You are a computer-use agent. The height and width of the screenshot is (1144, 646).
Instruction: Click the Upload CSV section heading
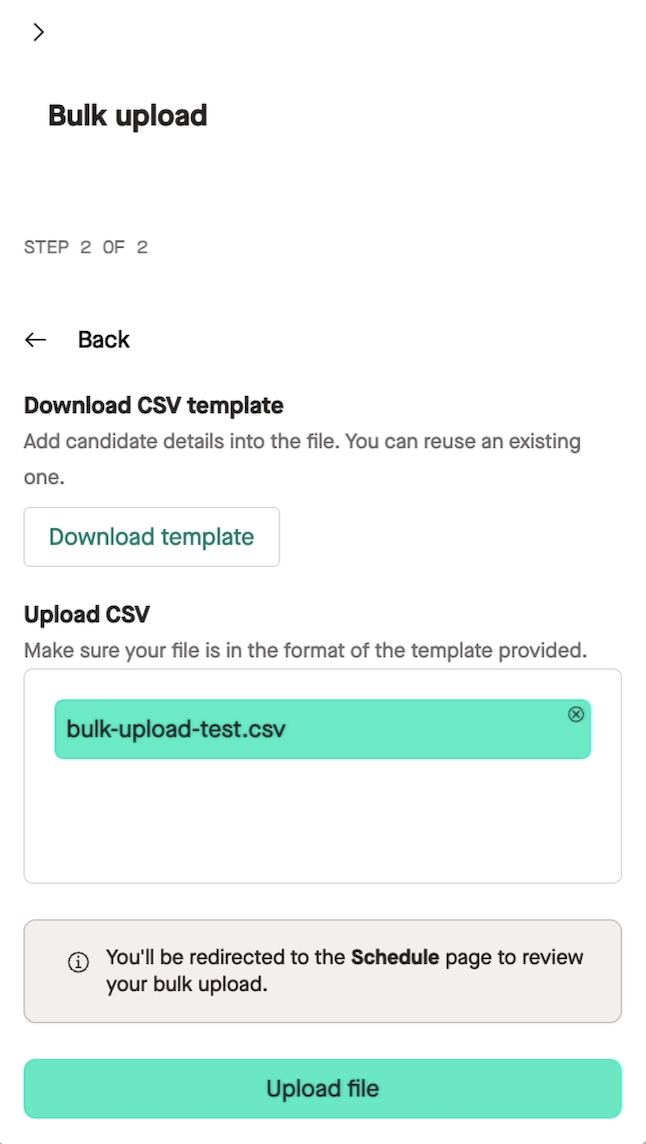[87, 614]
